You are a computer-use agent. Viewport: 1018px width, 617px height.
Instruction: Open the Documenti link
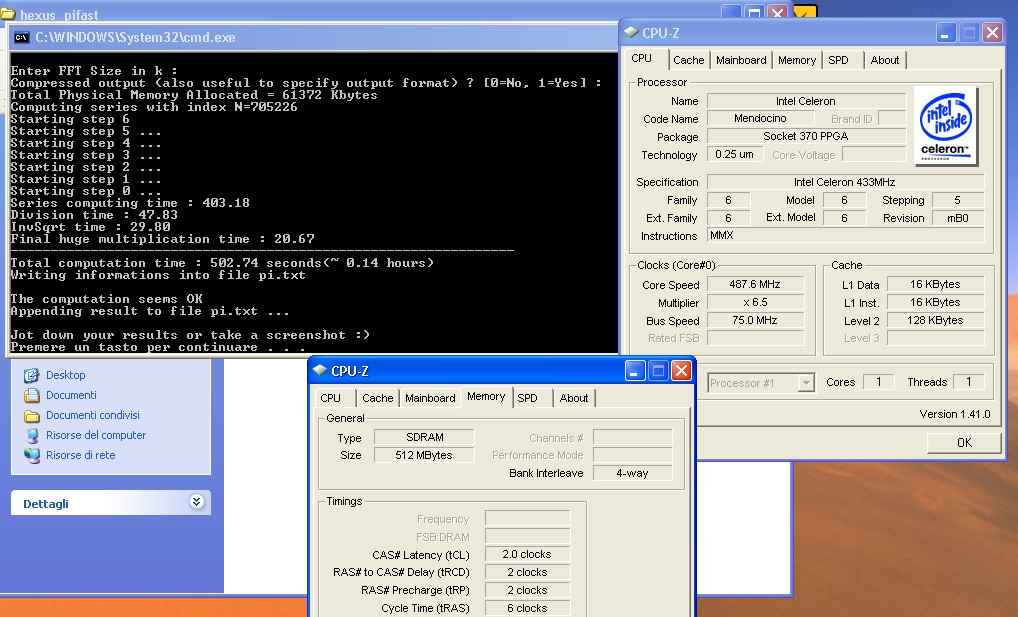tap(71, 395)
